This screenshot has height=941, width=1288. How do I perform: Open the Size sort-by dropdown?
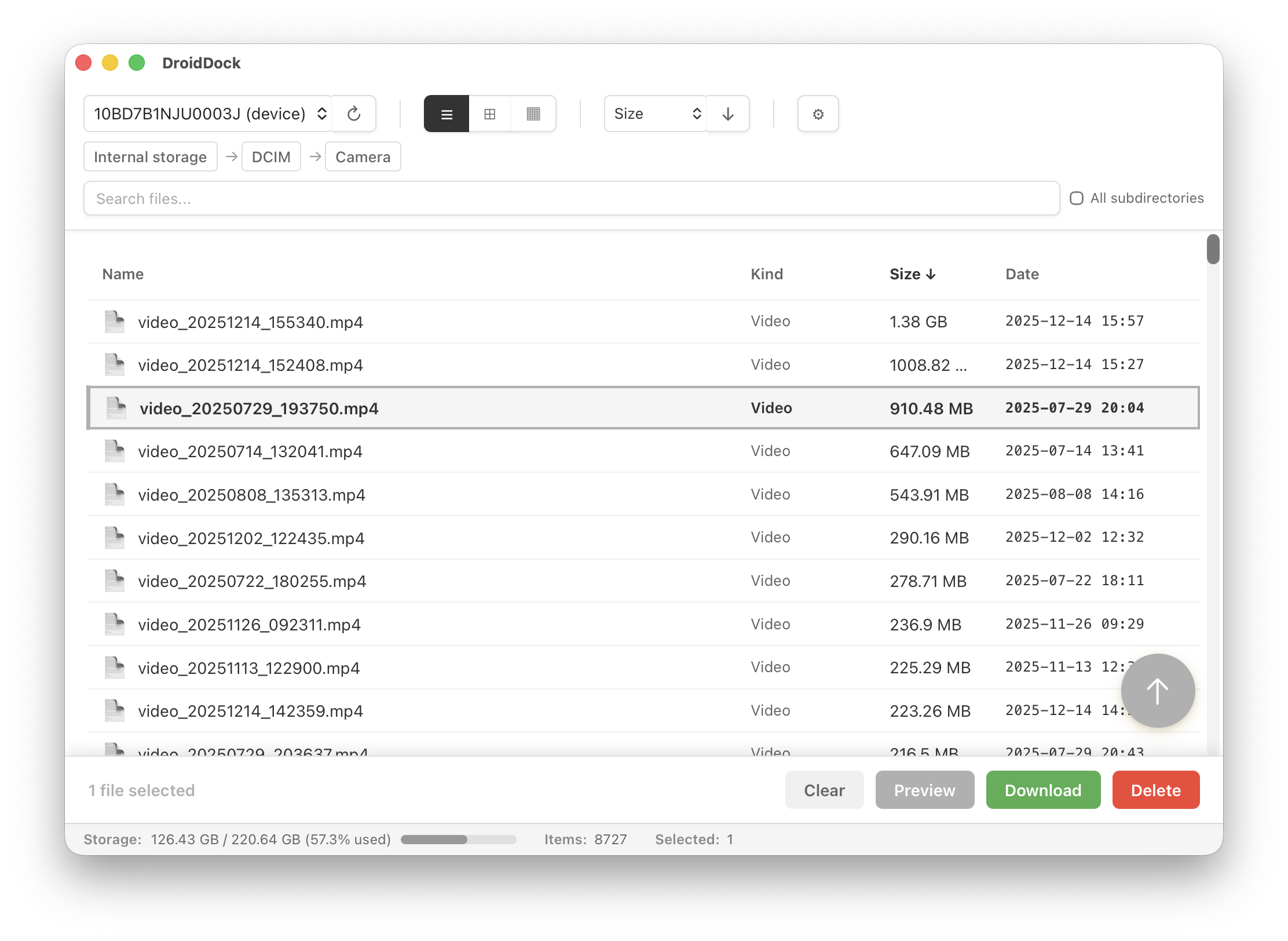coord(655,114)
